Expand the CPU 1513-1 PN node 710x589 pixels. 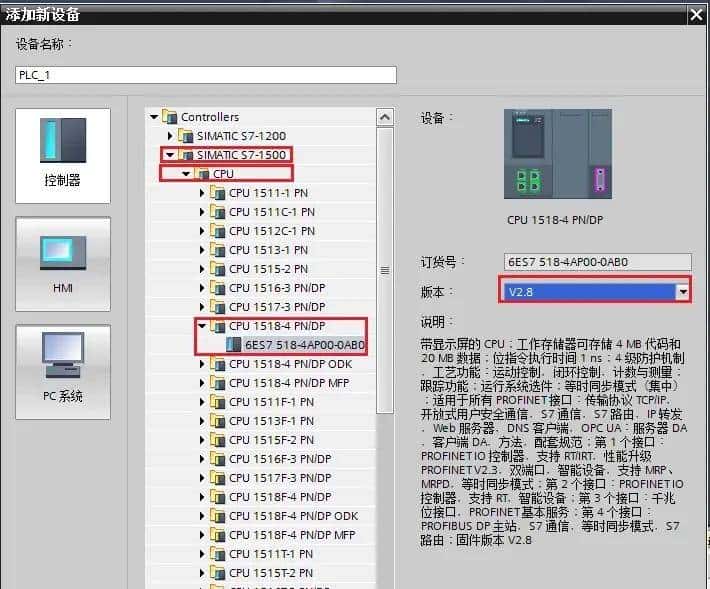point(202,250)
